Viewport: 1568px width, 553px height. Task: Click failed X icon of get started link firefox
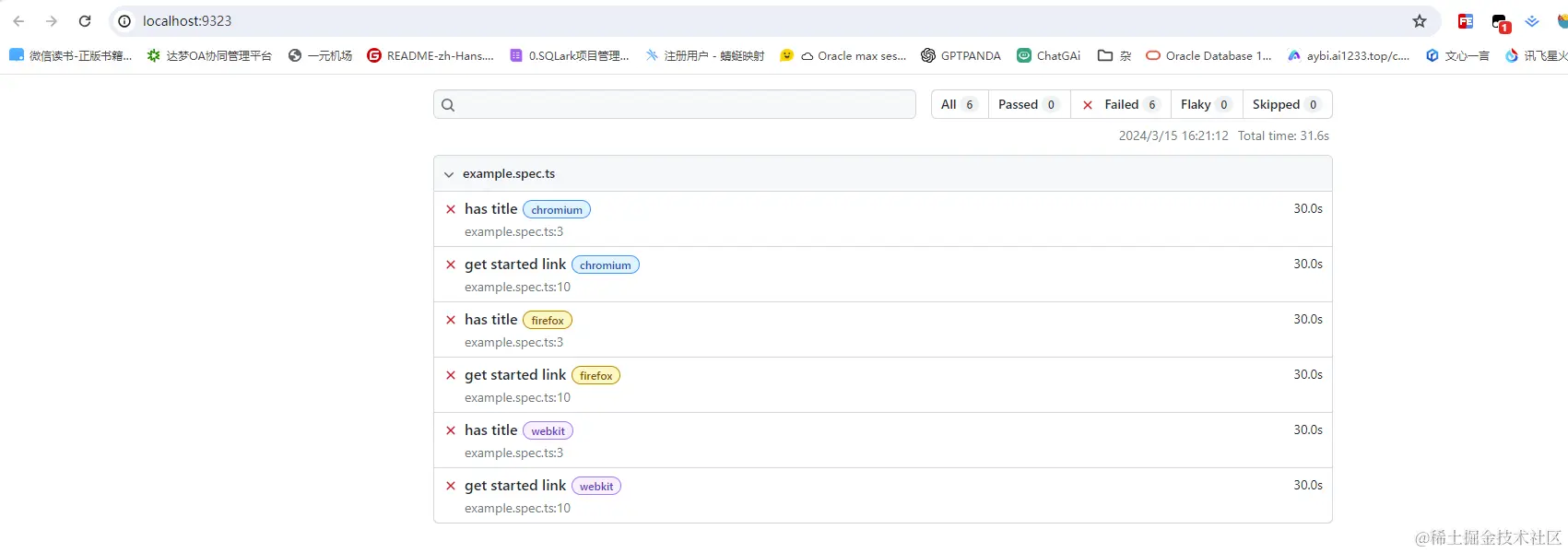[451, 375]
